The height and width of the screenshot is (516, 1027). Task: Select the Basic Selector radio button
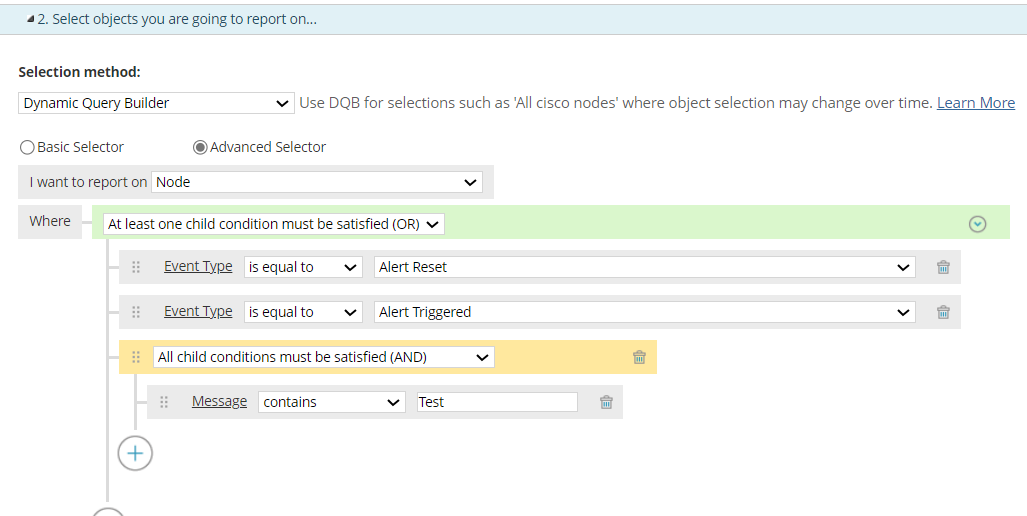coord(27,147)
